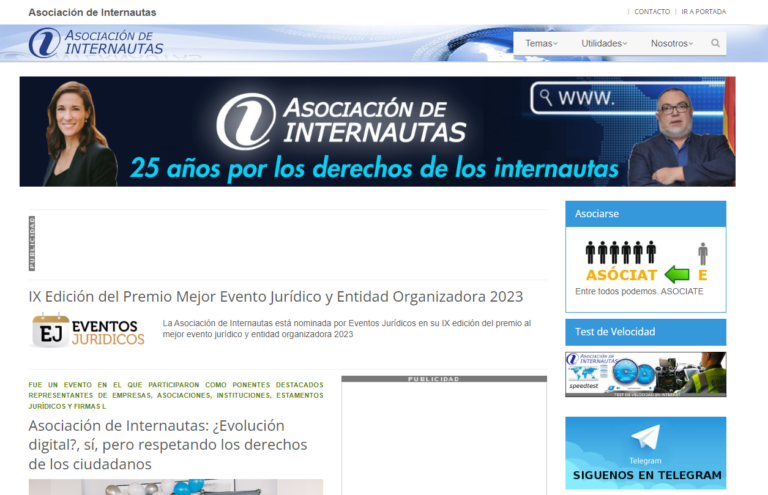Click the Asociarse panel header

click(645, 214)
